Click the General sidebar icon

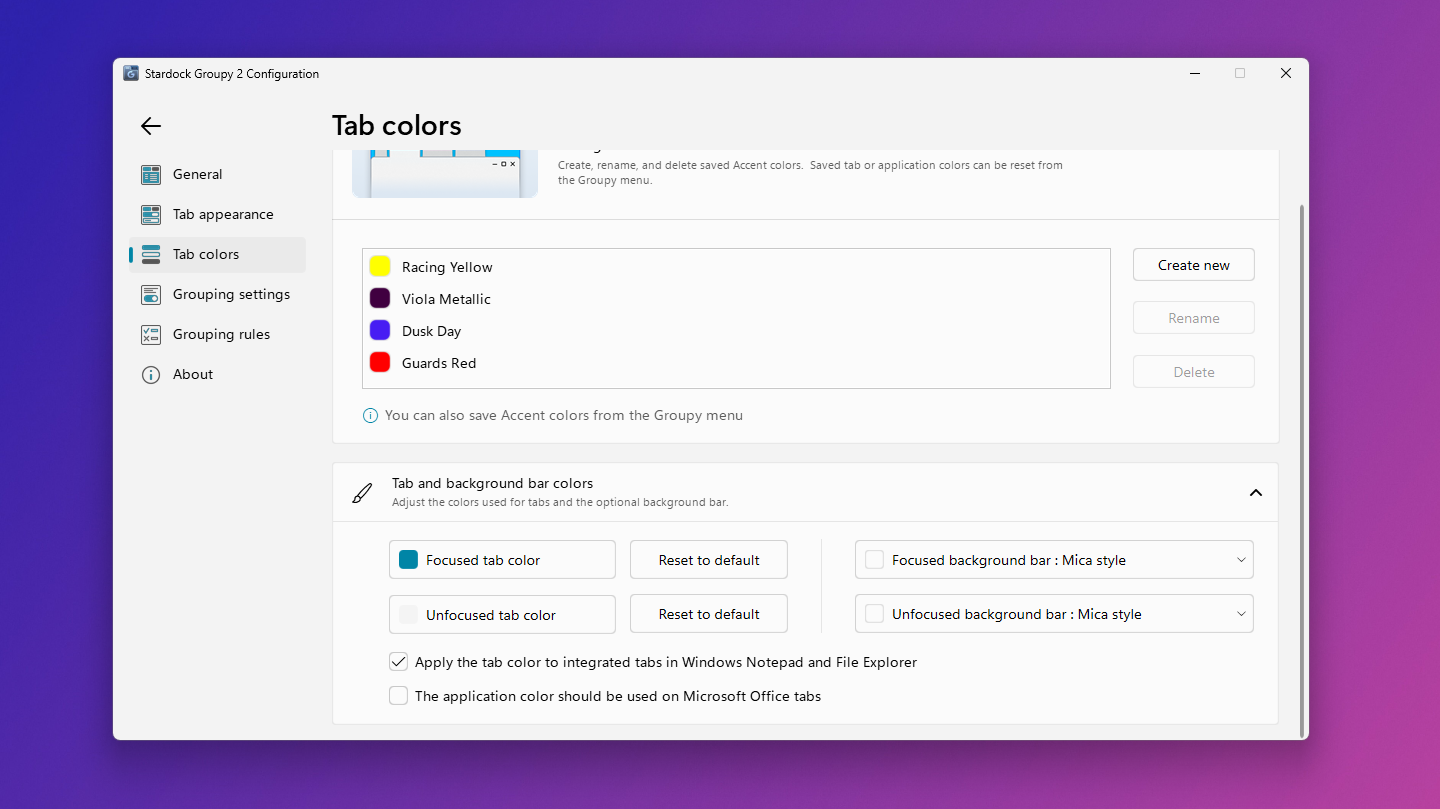tap(151, 175)
